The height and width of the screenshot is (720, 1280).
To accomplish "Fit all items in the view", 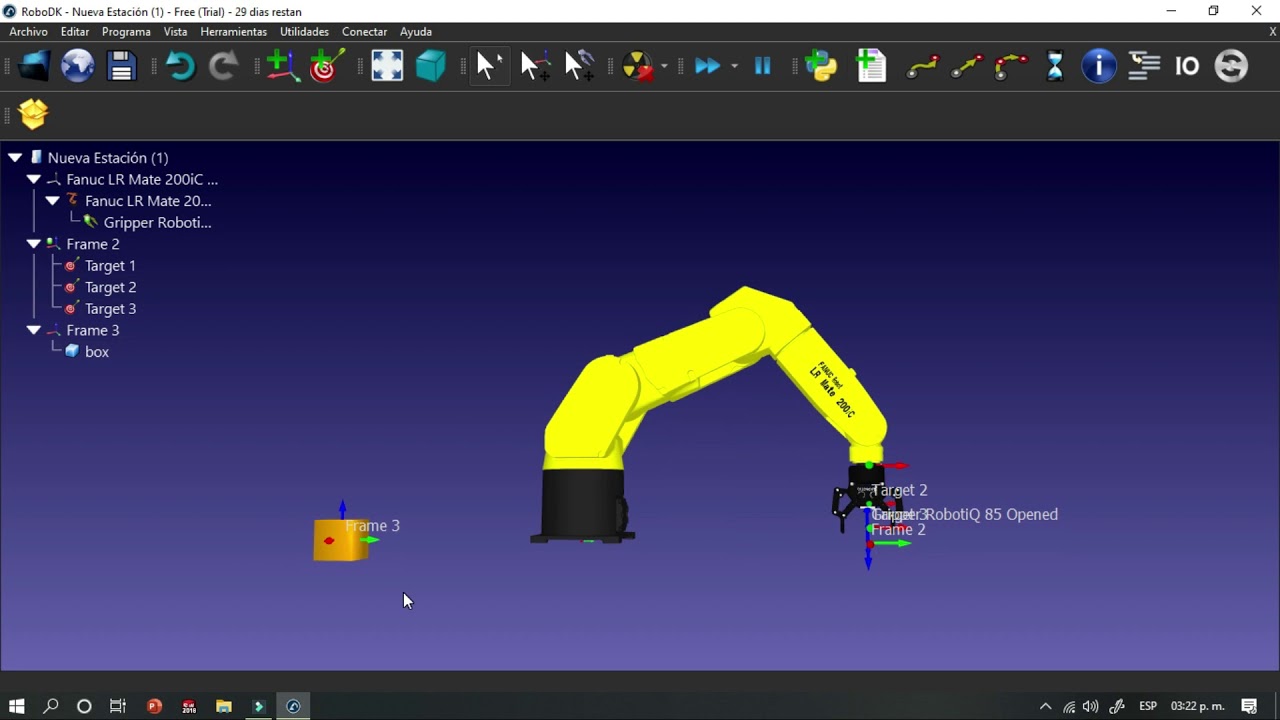I will click(x=387, y=67).
